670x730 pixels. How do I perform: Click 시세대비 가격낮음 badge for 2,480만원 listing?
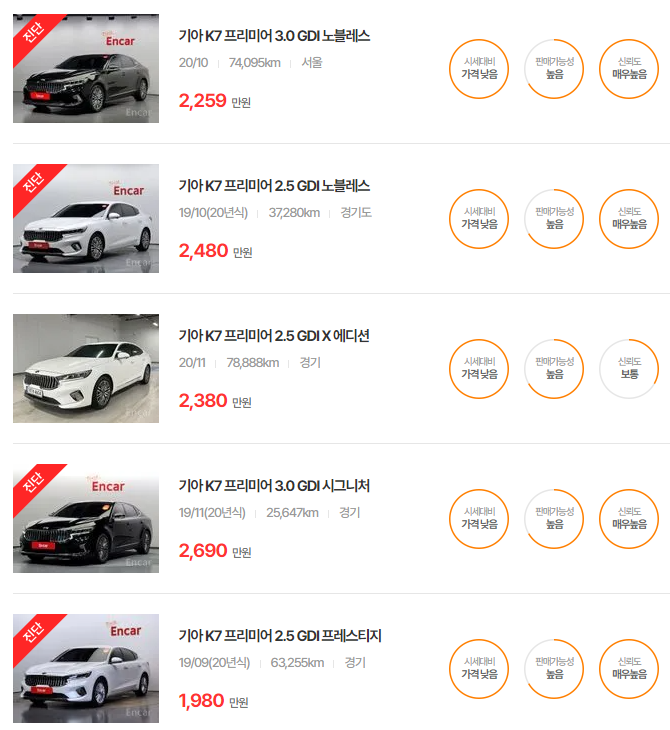[x=479, y=219]
